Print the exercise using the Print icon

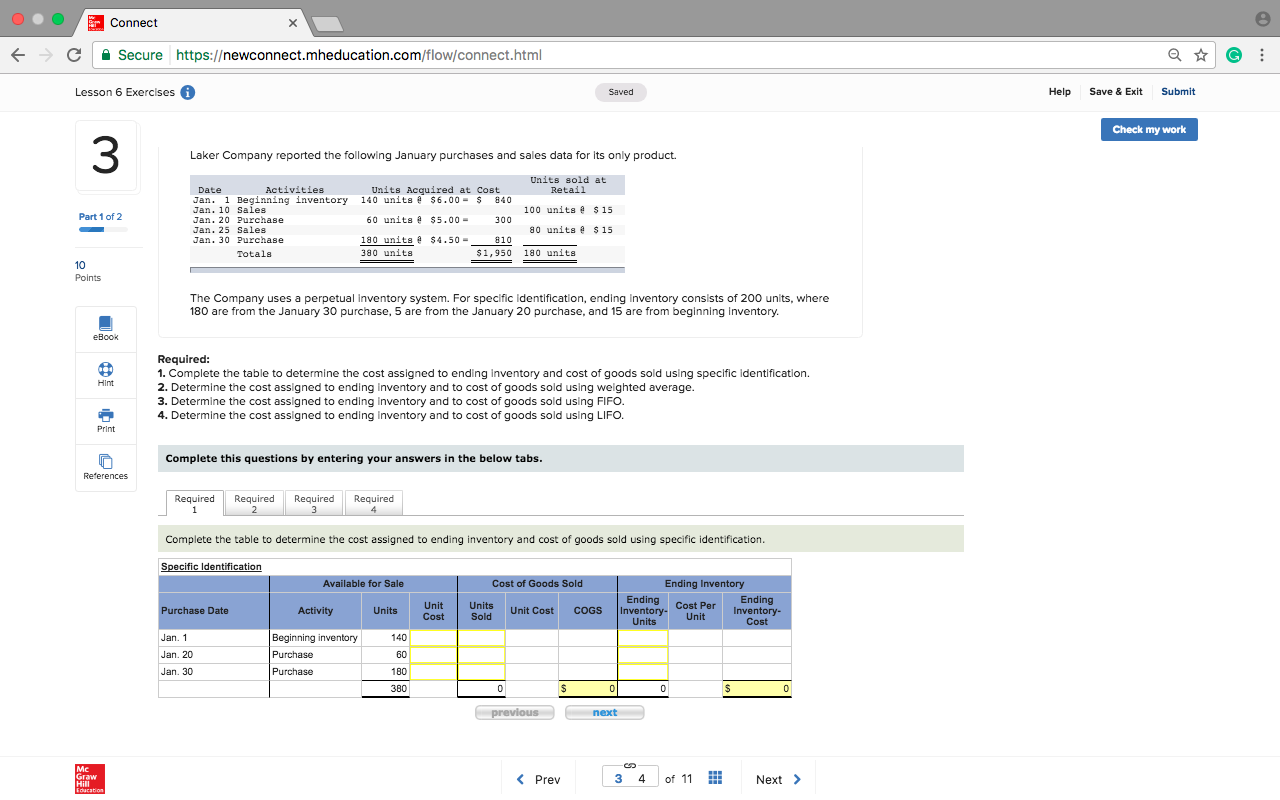[105, 420]
